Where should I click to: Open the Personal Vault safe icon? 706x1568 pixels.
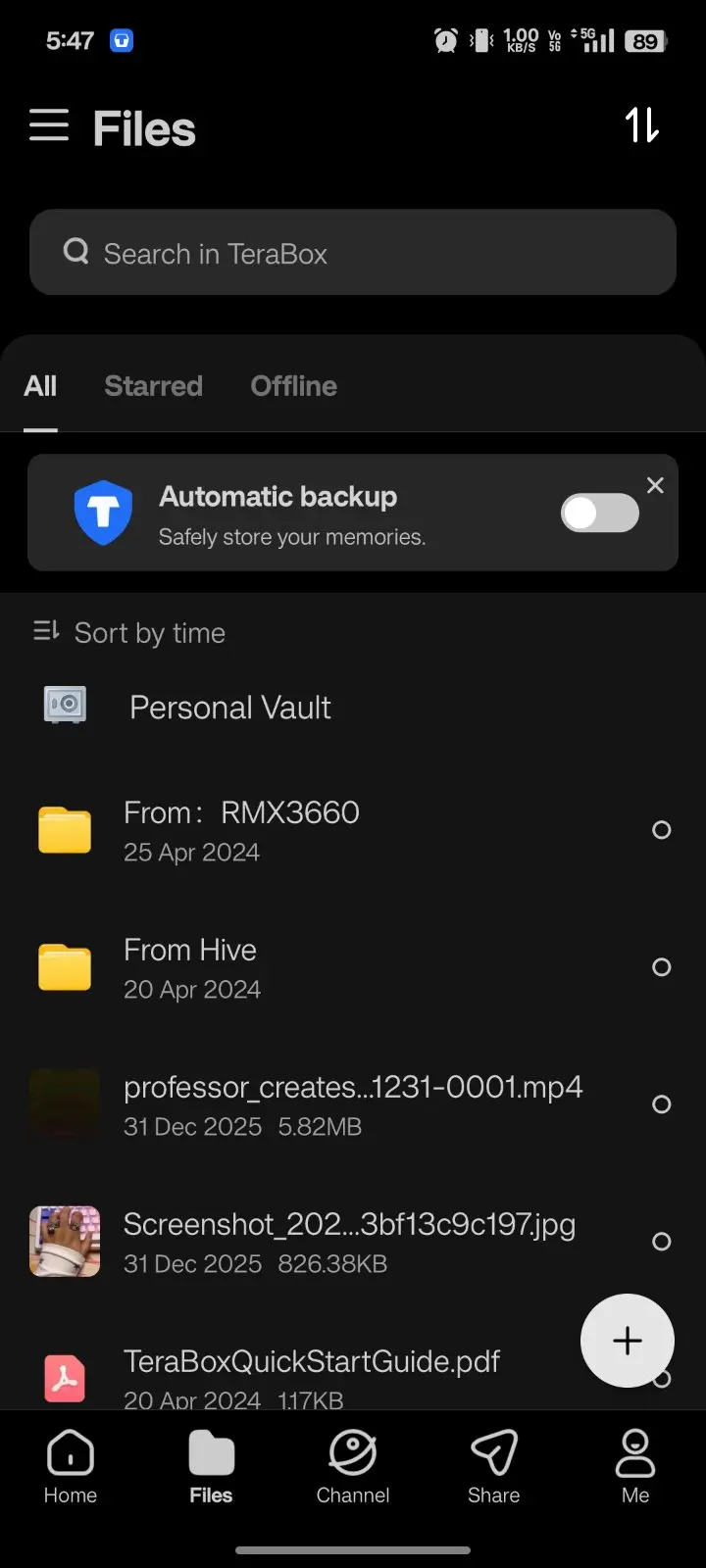[66, 705]
